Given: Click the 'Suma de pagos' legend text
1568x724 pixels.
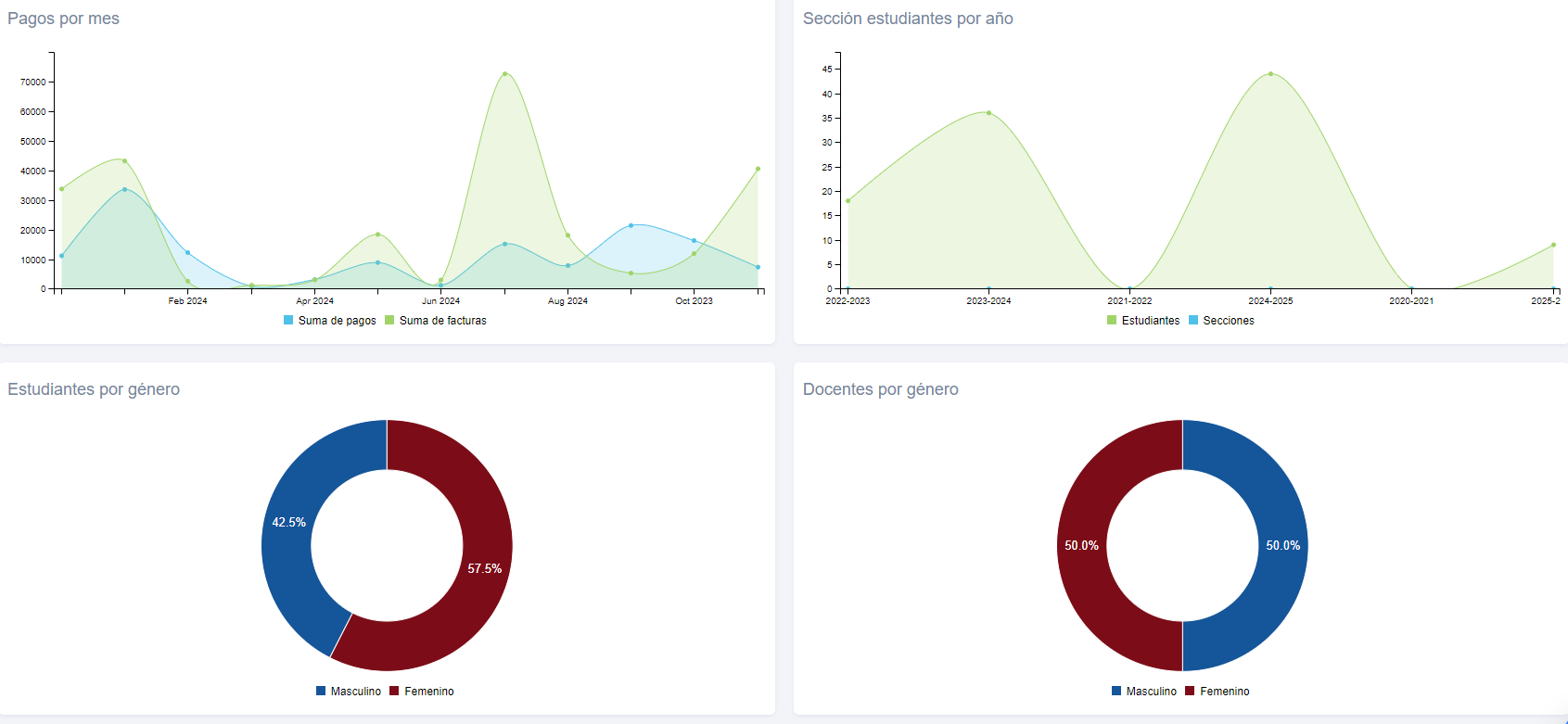Looking at the screenshot, I should (x=338, y=321).
